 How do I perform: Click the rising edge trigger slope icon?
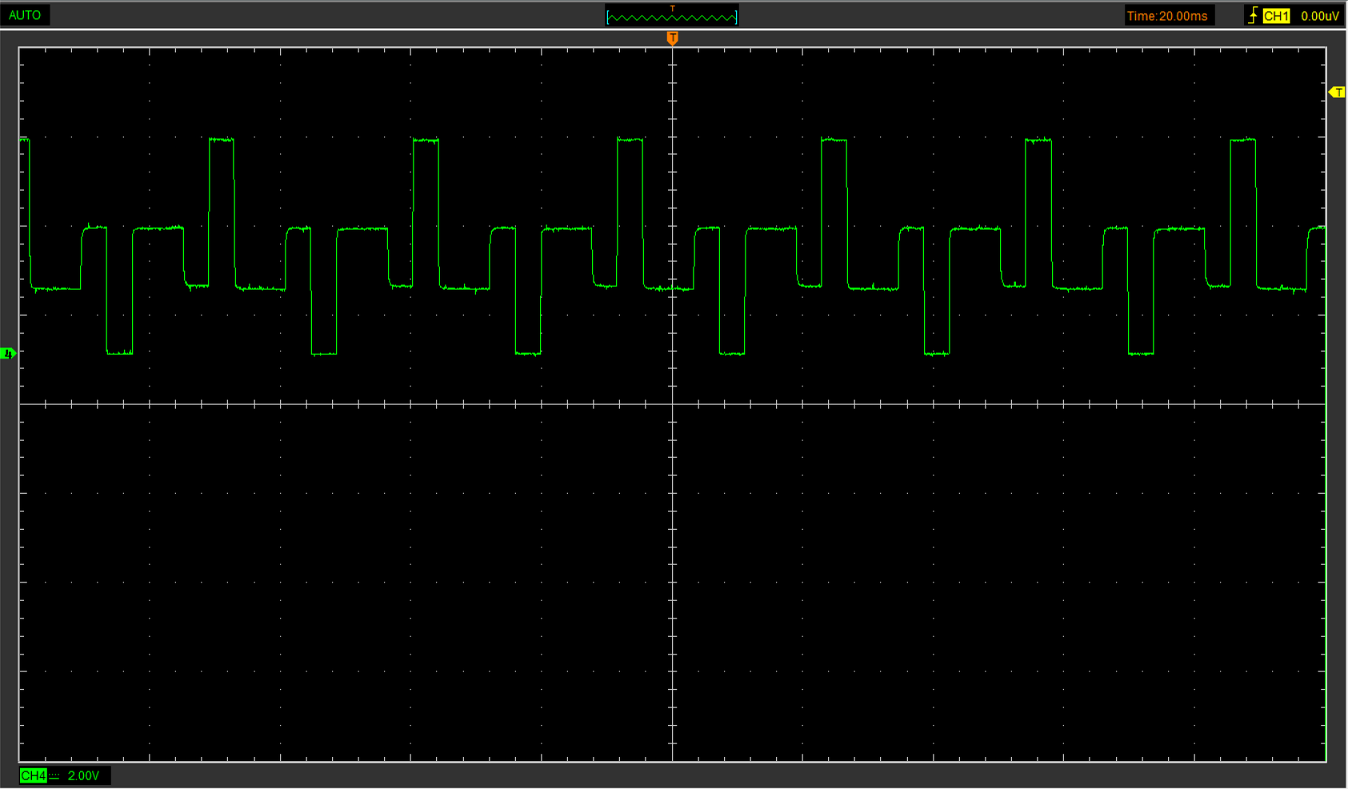tap(1252, 16)
